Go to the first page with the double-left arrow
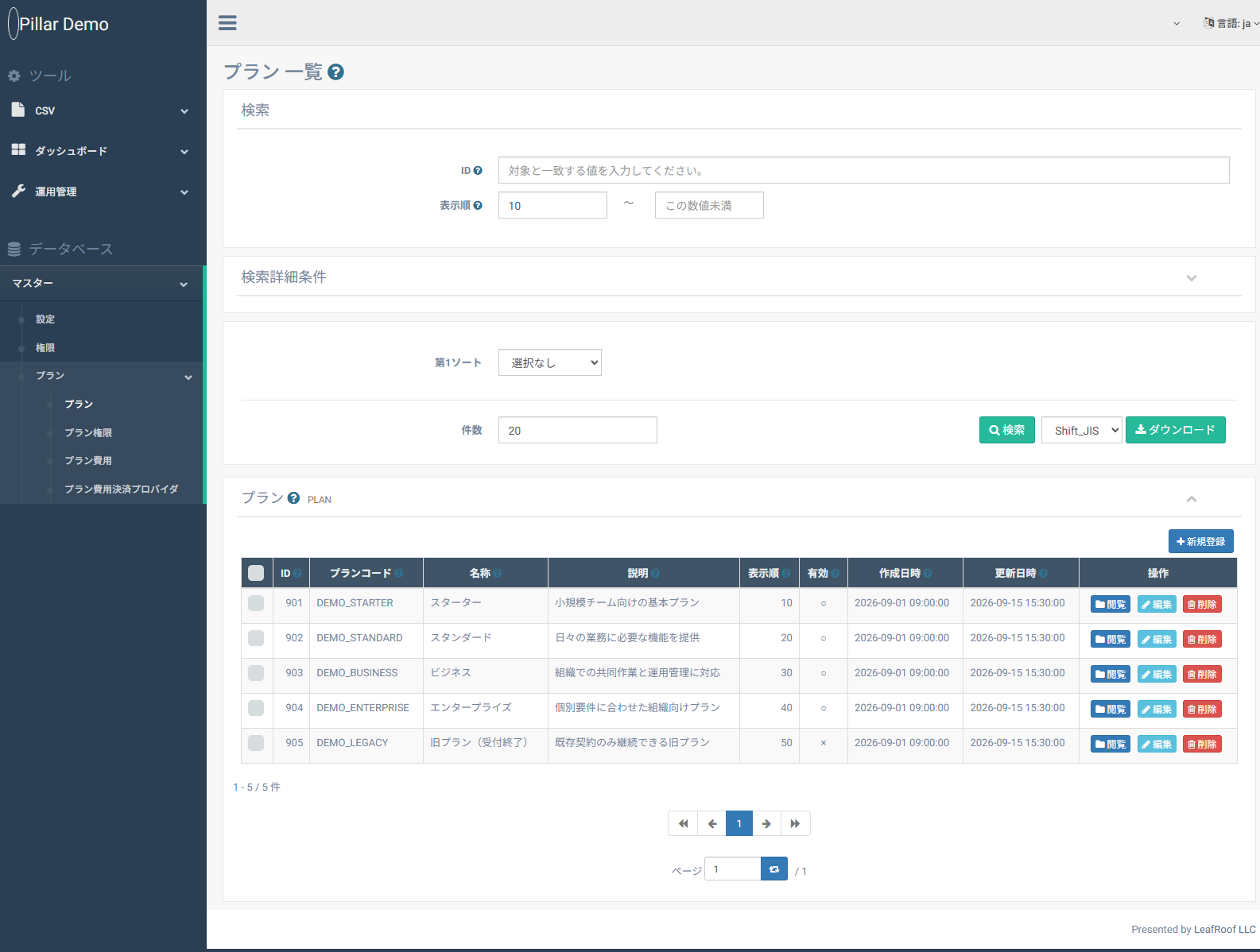 [683, 823]
